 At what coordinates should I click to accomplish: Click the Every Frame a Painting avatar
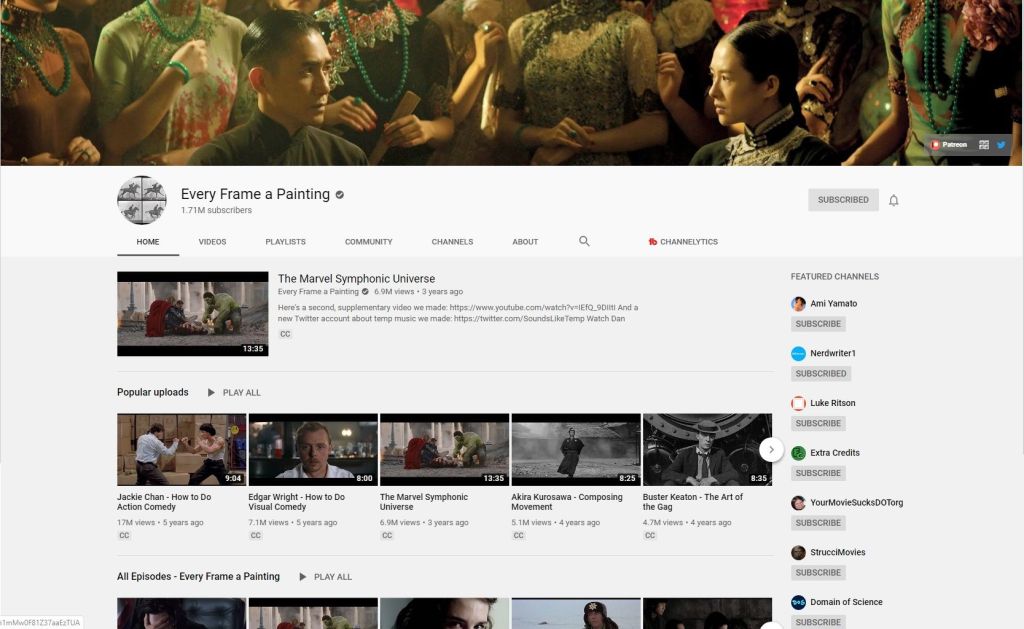click(x=142, y=200)
